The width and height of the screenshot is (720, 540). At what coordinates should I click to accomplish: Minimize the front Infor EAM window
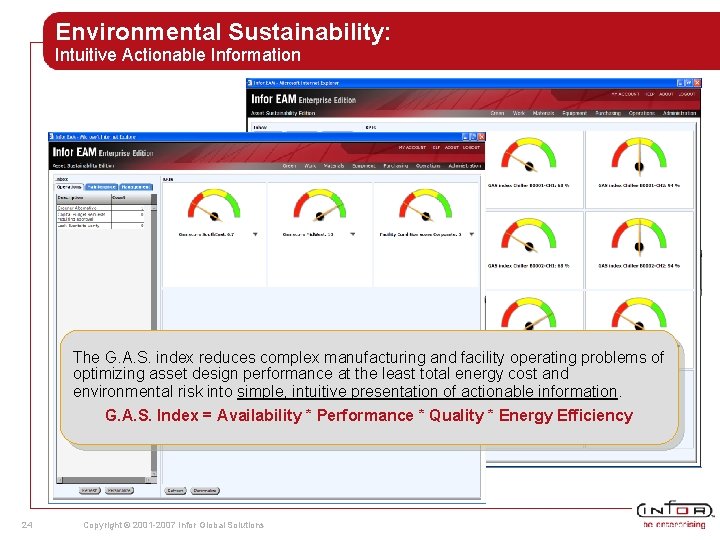(x=465, y=137)
